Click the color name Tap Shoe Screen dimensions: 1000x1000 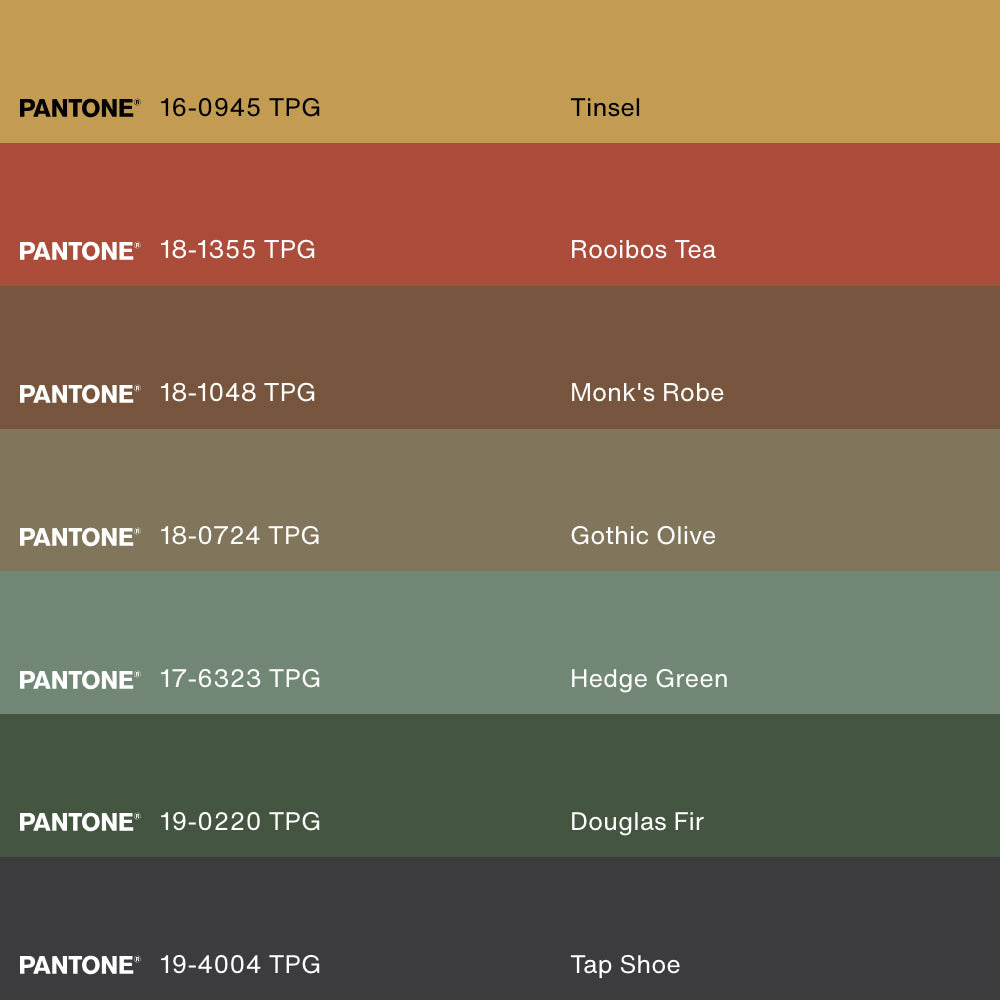(x=625, y=965)
